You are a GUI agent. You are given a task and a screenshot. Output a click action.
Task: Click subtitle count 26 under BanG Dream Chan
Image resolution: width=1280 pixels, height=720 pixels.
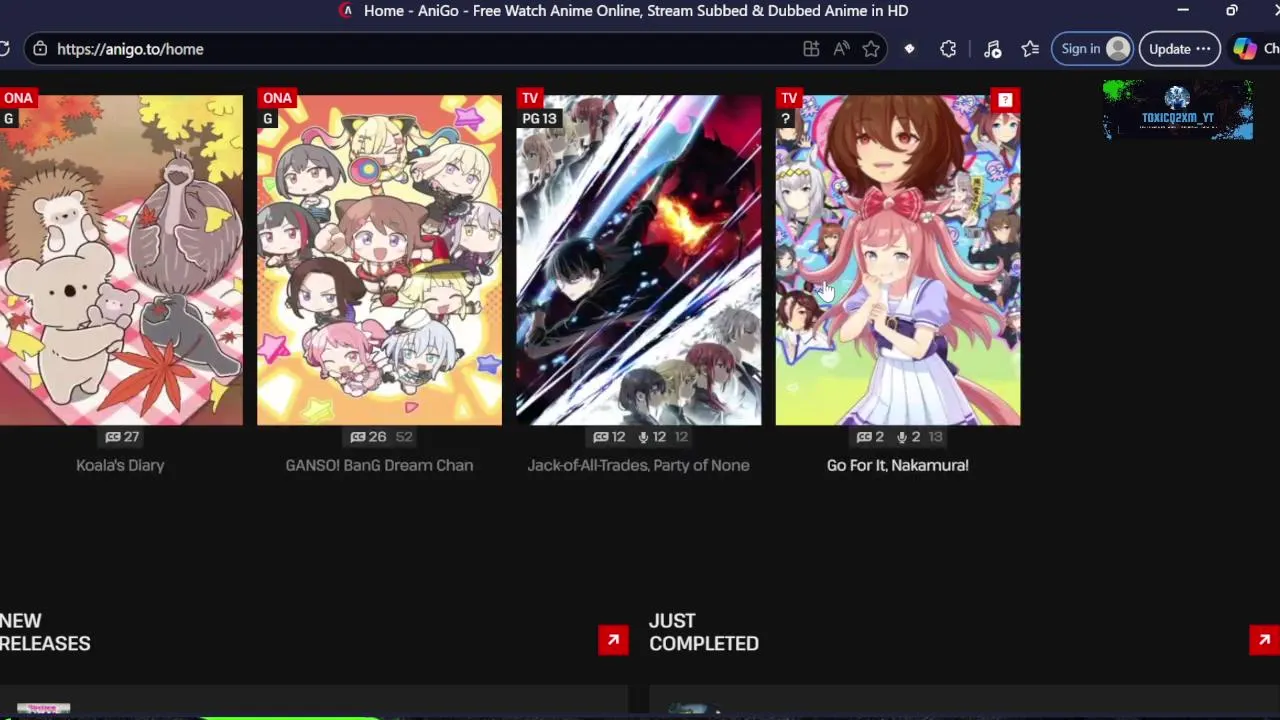click(368, 437)
